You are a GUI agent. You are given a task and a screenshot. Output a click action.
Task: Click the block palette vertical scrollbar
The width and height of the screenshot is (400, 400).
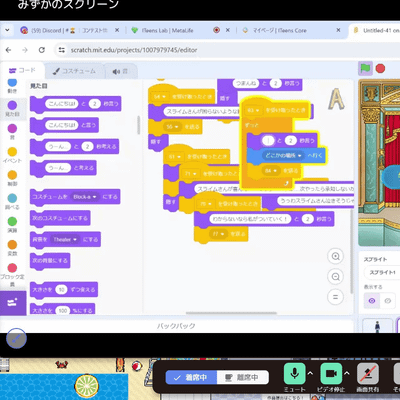pyautogui.click(x=139, y=125)
